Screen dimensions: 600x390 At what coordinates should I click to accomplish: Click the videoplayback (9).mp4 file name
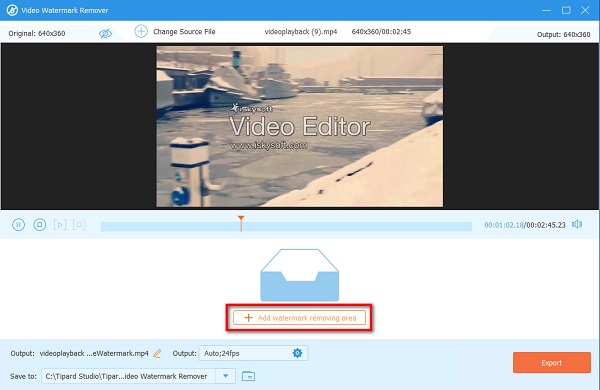(301, 32)
